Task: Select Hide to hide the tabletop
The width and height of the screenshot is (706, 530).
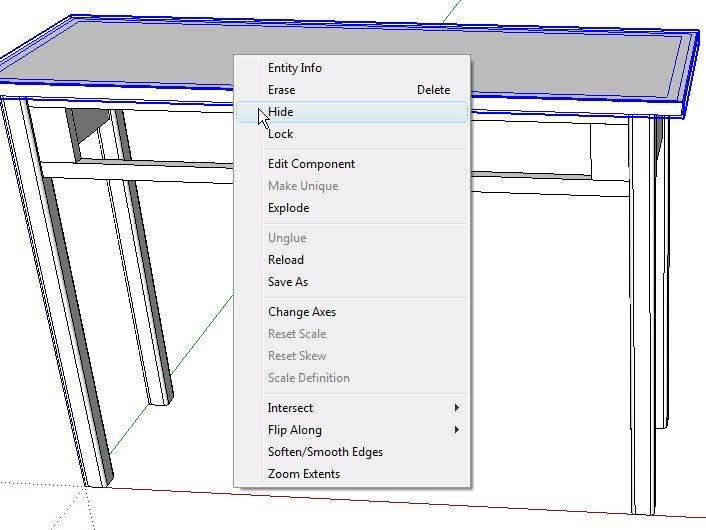Action: click(x=352, y=112)
